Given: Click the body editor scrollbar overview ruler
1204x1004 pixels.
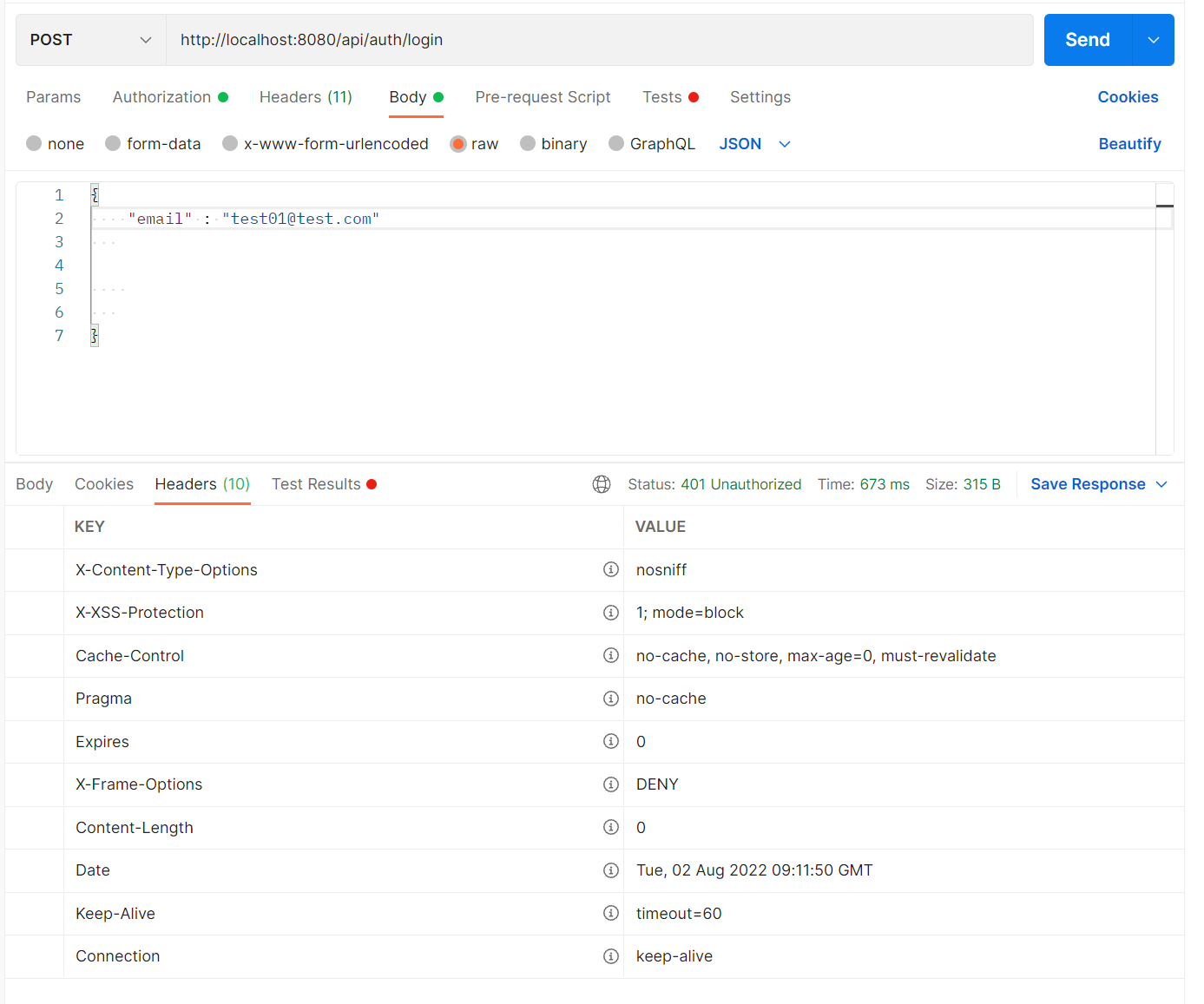Looking at the screenshot, I should tap(1164, 318).
